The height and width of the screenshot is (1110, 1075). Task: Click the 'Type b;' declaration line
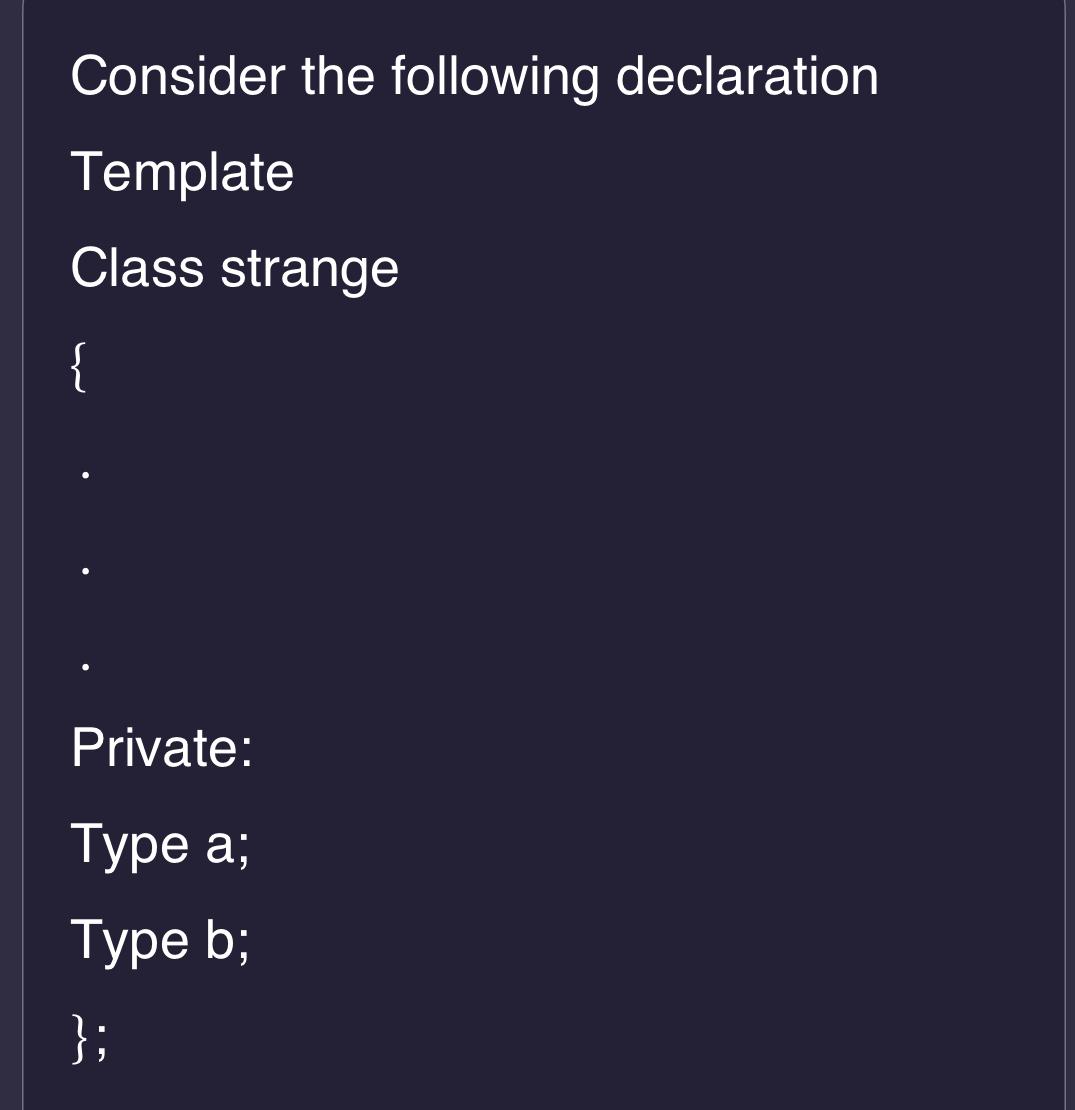(160, 942)
